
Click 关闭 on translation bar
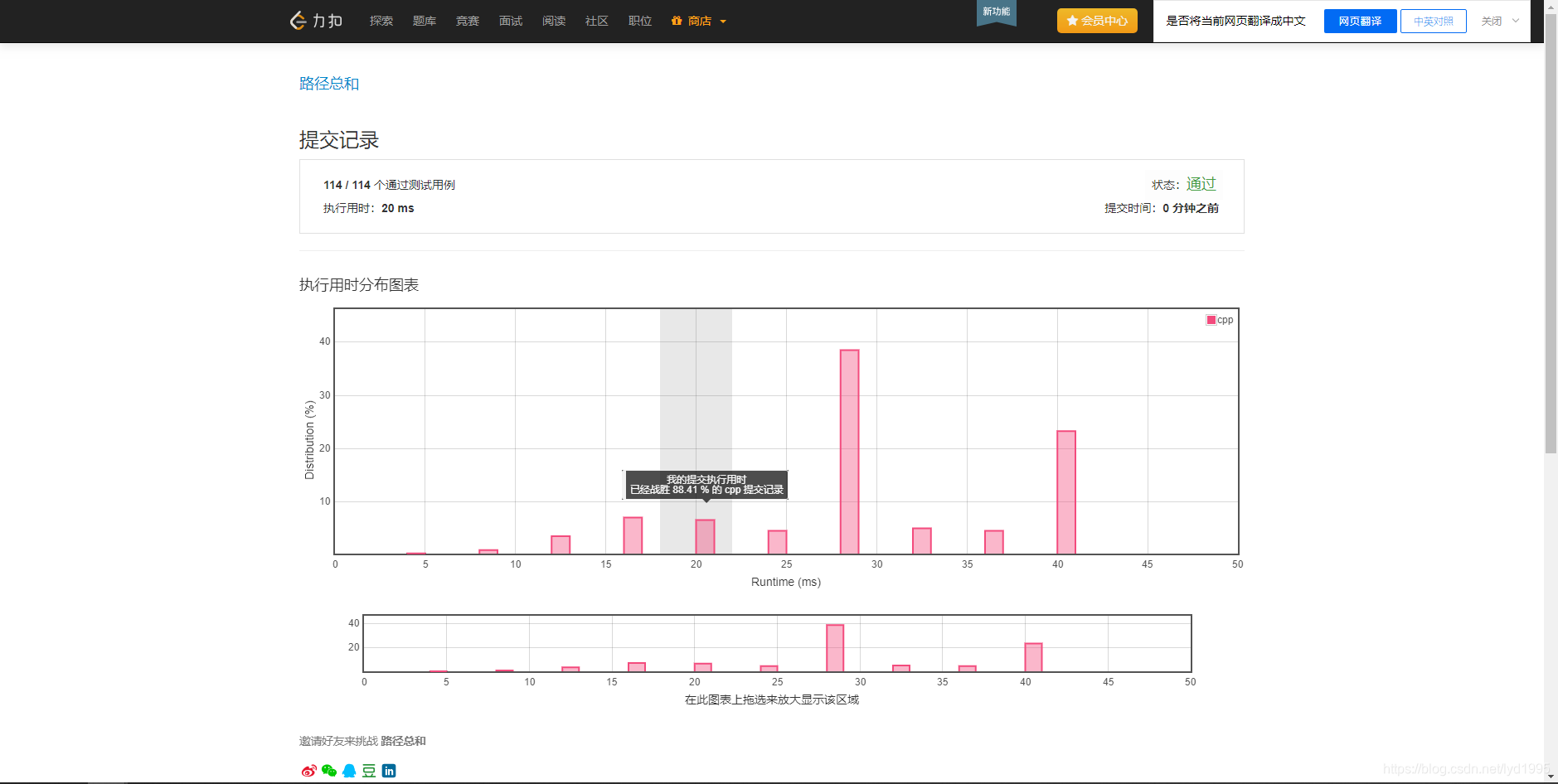pos(1492,21)
